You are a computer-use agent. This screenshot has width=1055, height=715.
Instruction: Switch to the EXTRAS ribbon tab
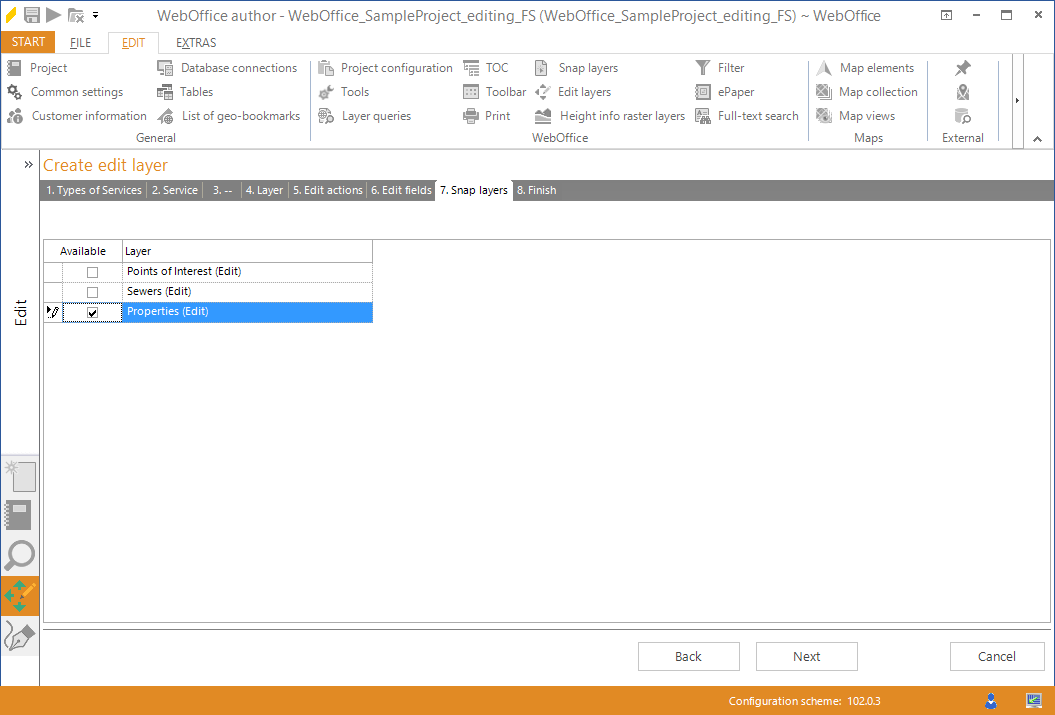tap(196, 42)
